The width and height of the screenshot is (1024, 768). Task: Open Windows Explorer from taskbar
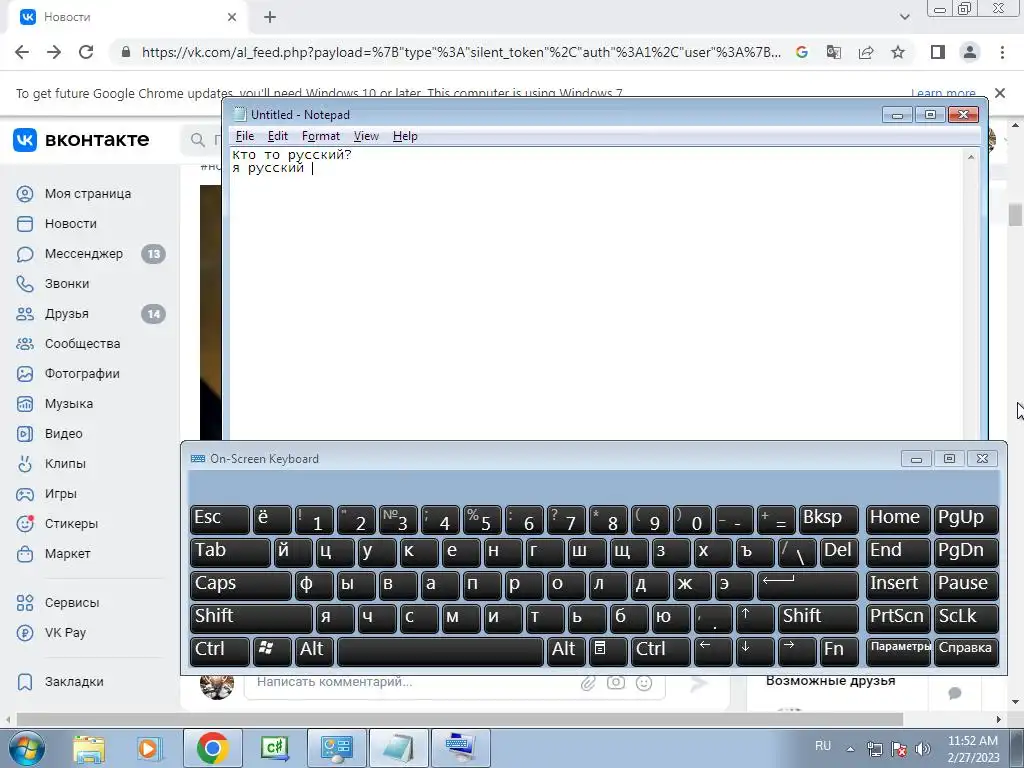[89, 748]
